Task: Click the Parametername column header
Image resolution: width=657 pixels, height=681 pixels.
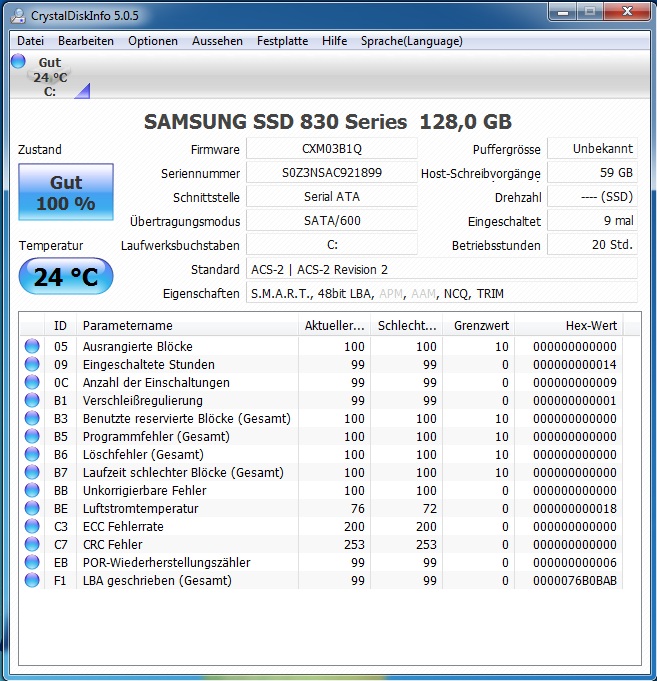Action: (188, 325)
